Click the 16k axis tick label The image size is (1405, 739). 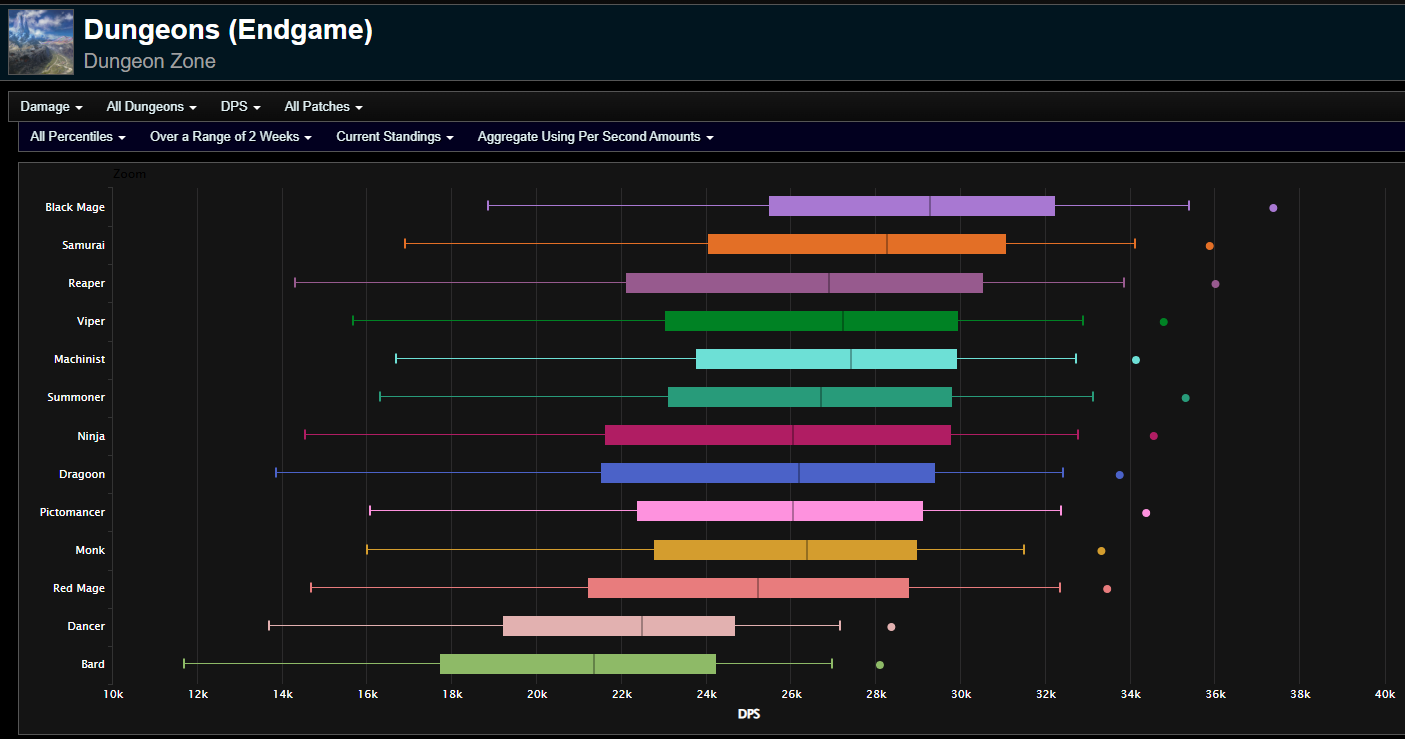tap(367, 694)
